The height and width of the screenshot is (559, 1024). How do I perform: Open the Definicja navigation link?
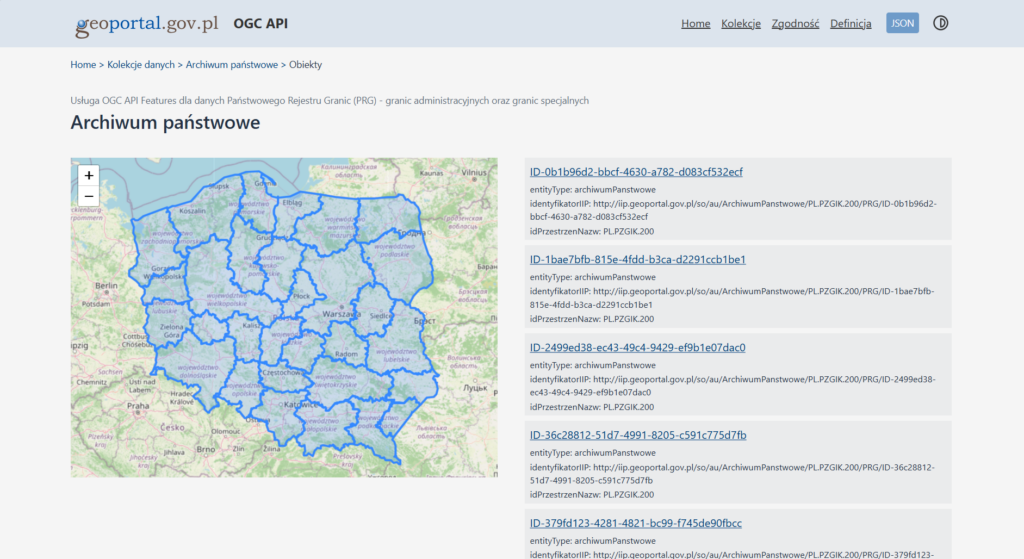(x=850, y=24)
